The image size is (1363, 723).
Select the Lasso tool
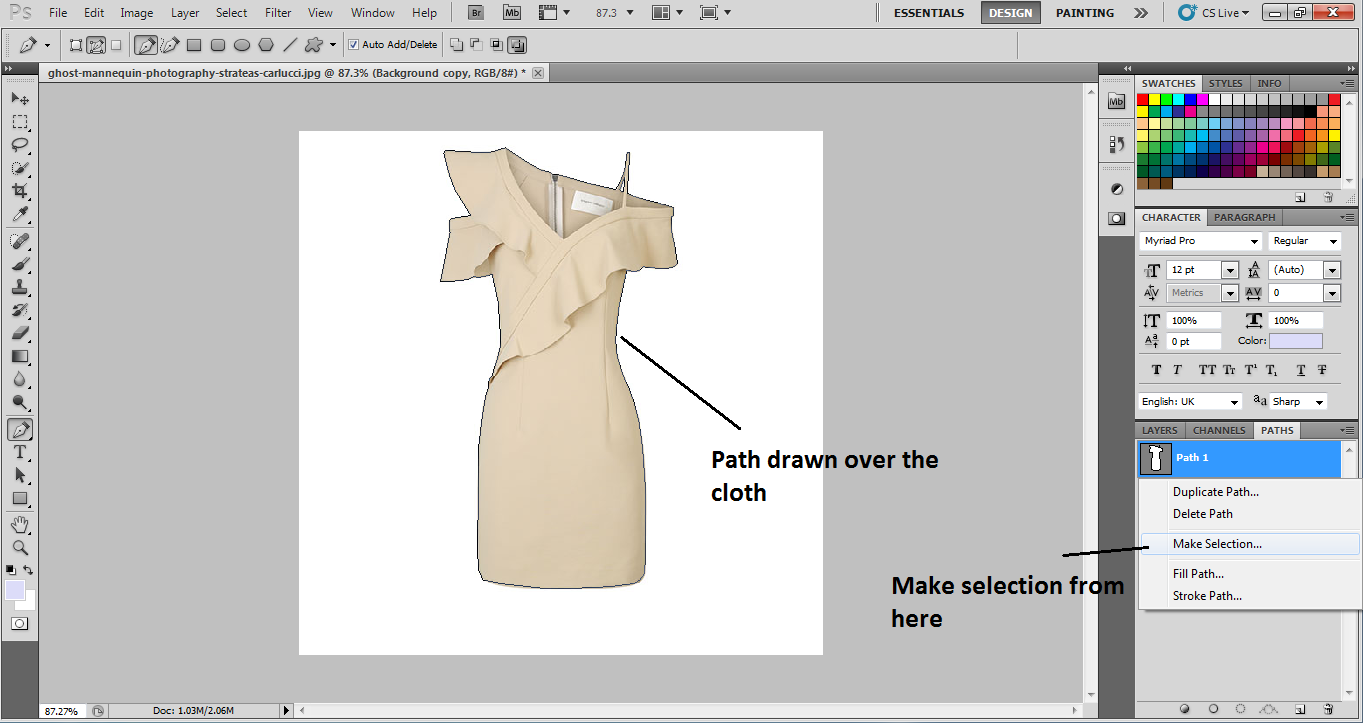click(x=20, y=144)
